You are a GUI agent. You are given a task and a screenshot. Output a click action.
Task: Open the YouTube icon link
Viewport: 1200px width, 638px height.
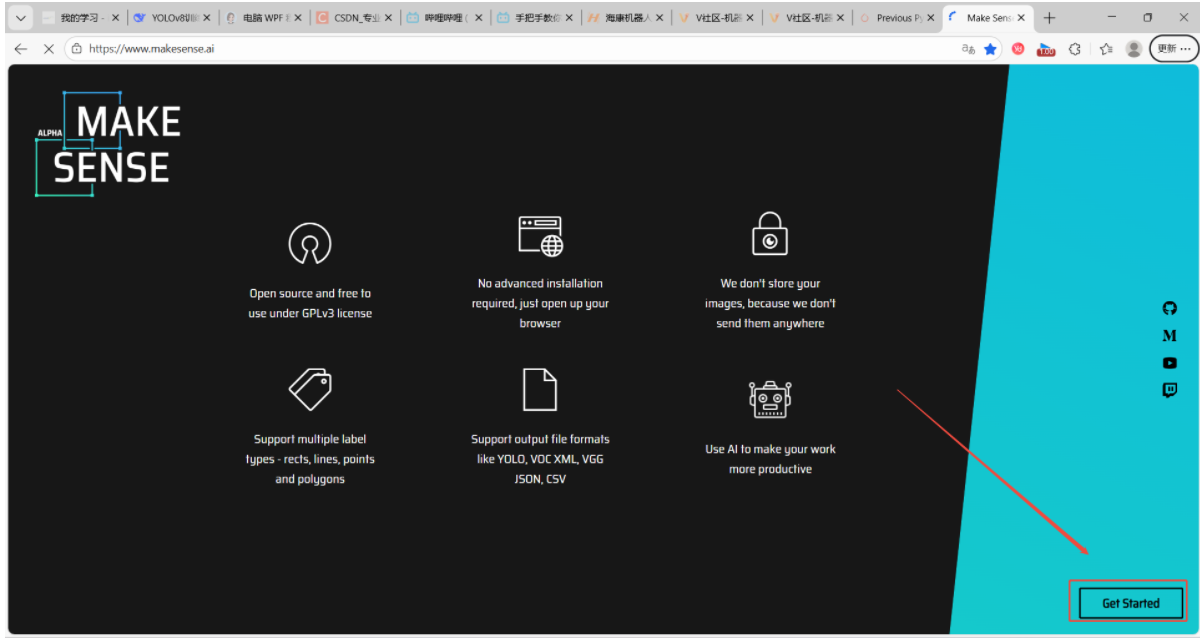[1170, 363]
